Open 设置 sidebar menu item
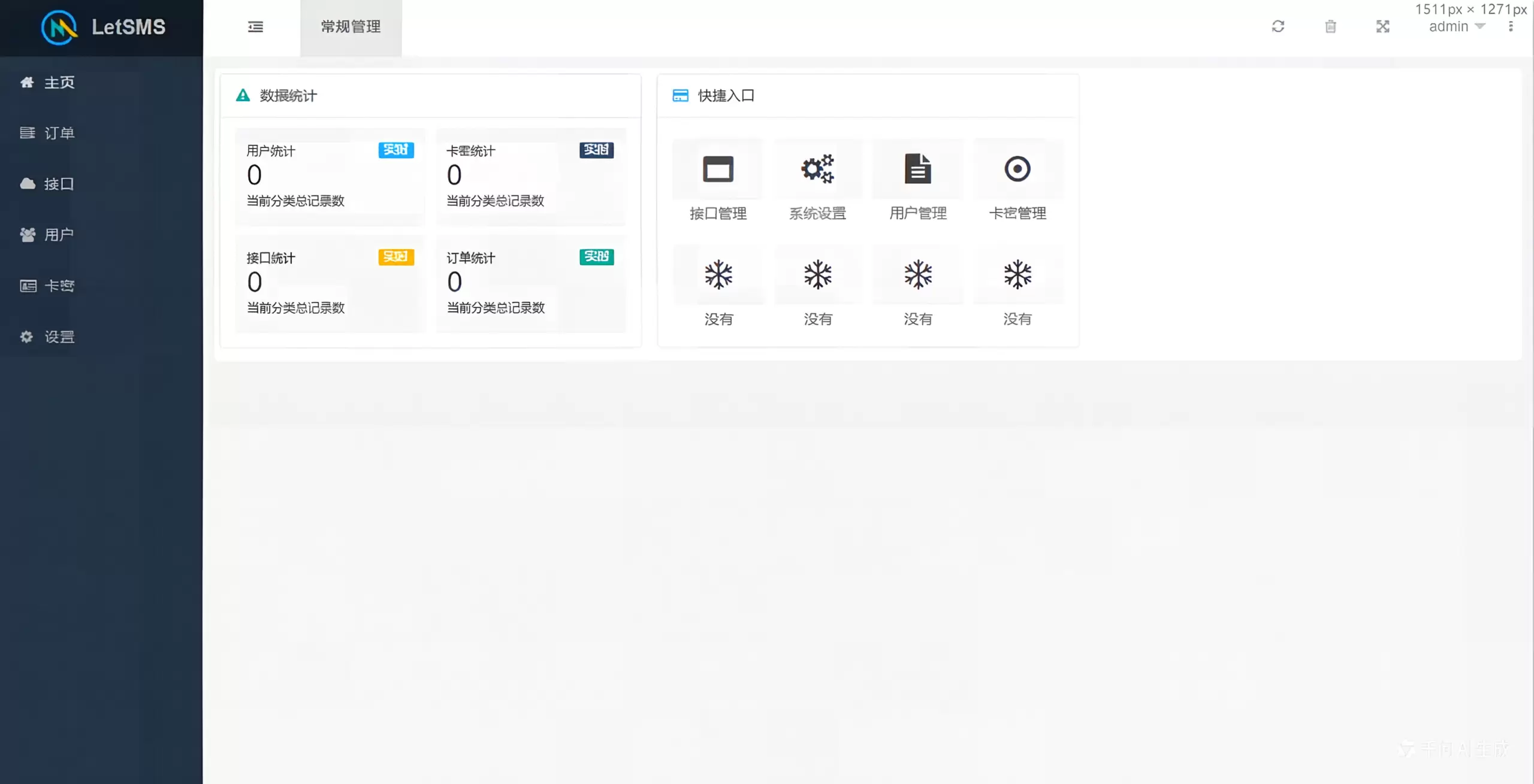This screenshot has width=1534, height=784. click(x=59, y=337)
